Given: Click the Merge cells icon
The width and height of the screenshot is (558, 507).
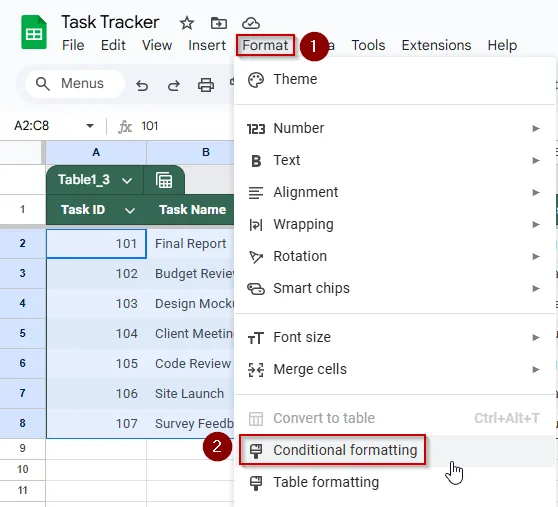Looking at the screenshot, I should coord(256,370).
